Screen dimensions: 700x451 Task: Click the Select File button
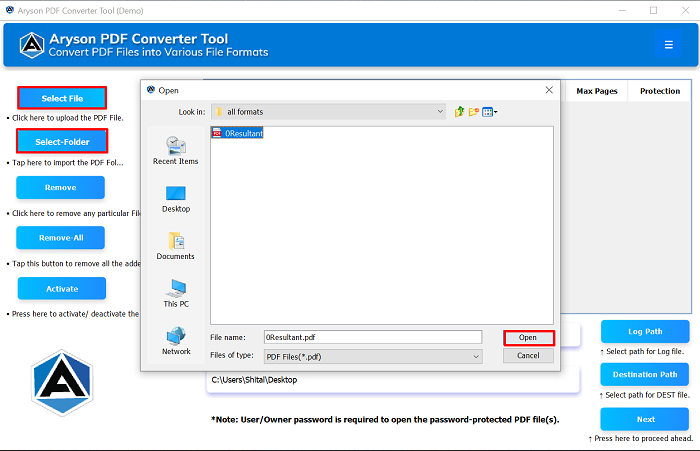pyautogui.click(x=62, y=98)
